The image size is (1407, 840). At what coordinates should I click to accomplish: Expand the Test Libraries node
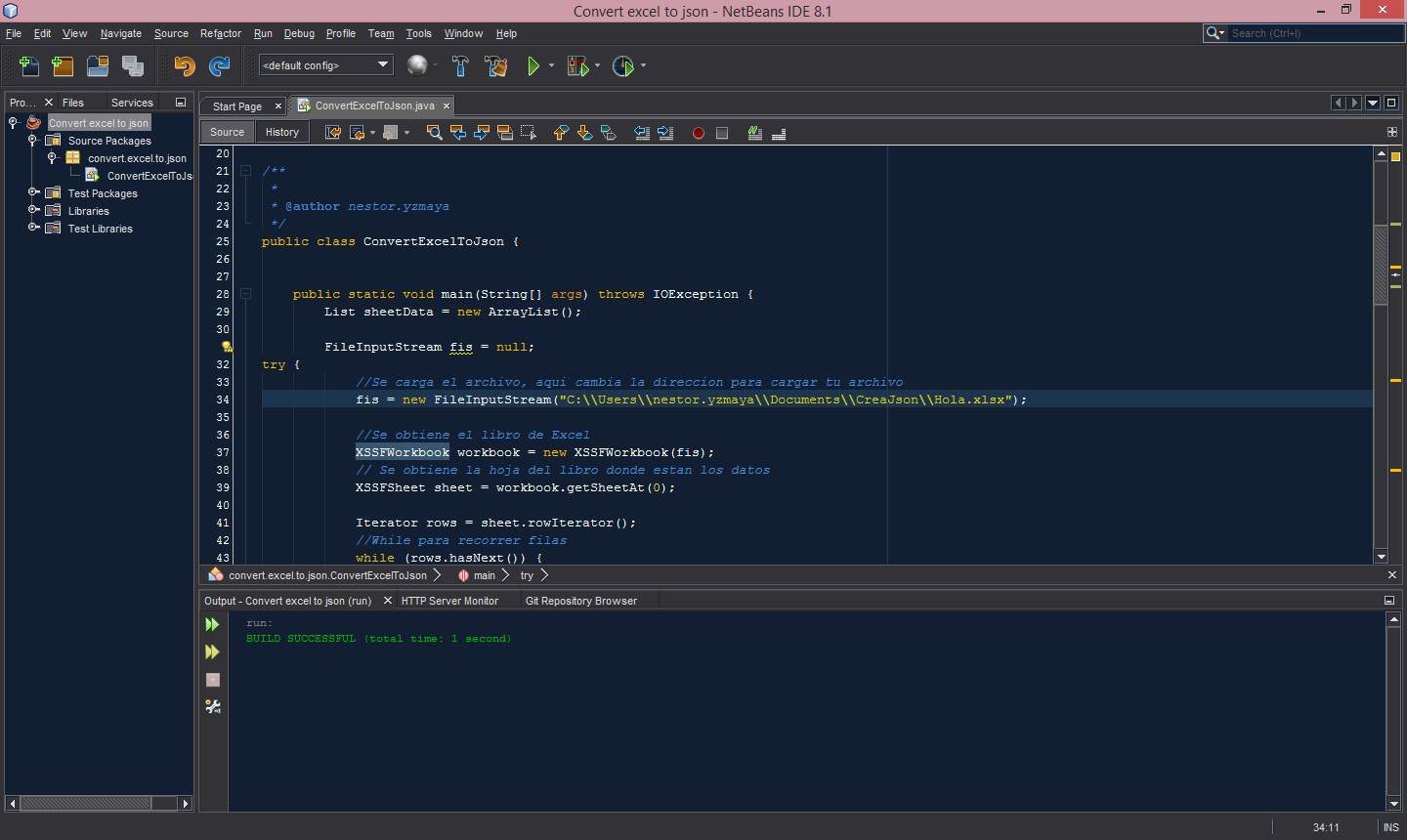point(32,229)
